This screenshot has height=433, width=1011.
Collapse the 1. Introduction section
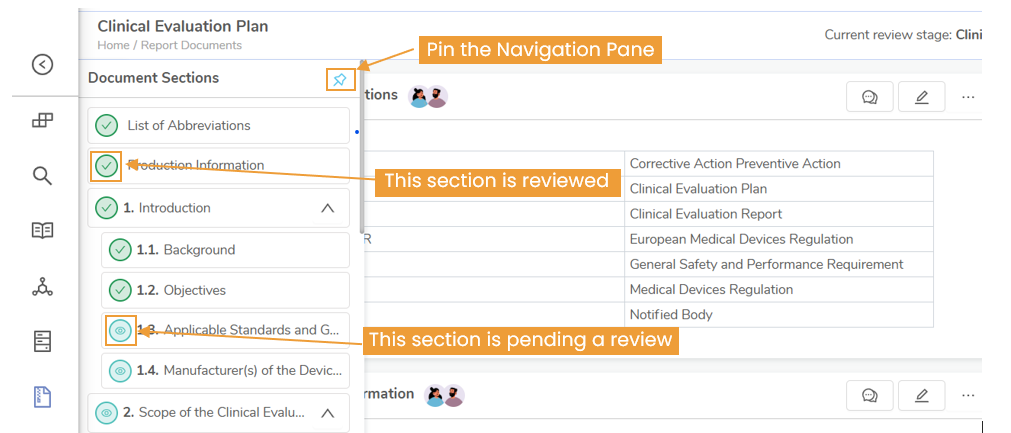328,208
